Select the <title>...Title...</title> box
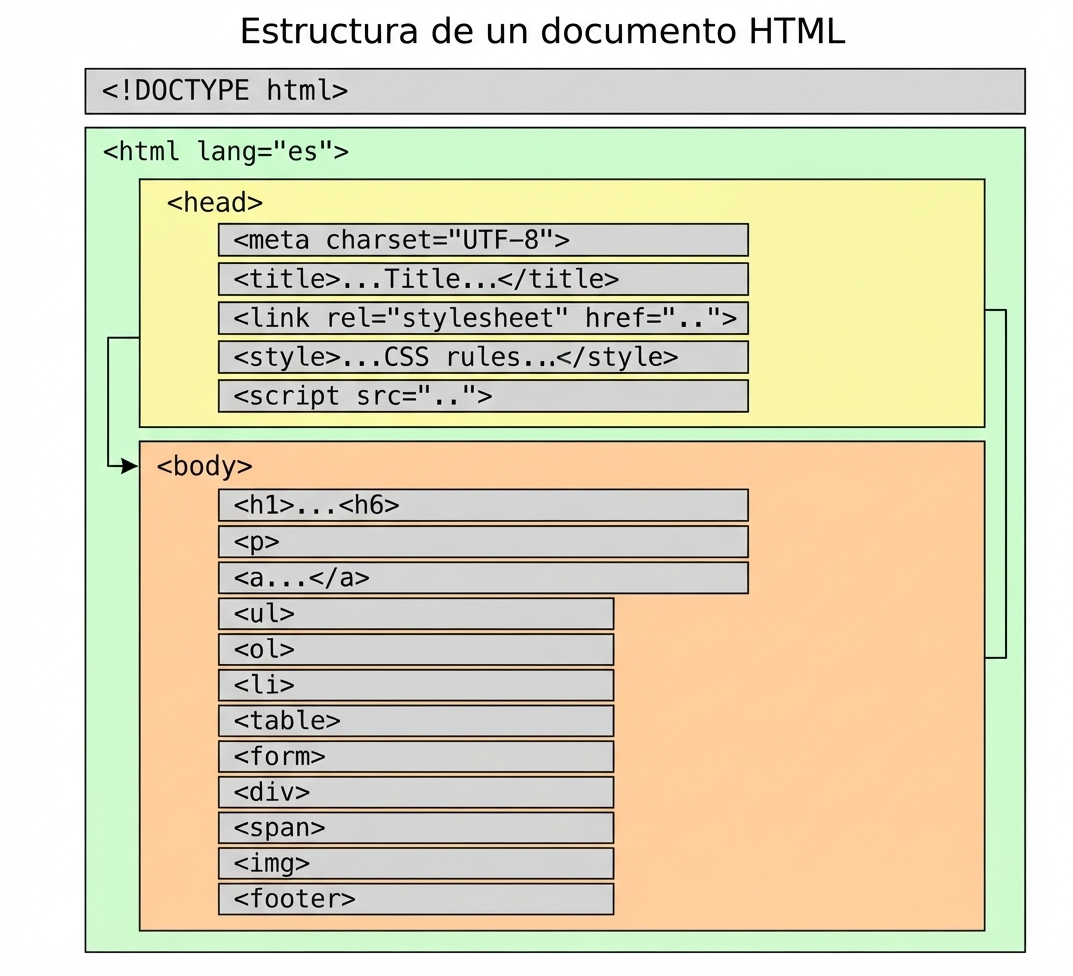The width and height of the screenshot is (1073, 976). tap(483, 279)
